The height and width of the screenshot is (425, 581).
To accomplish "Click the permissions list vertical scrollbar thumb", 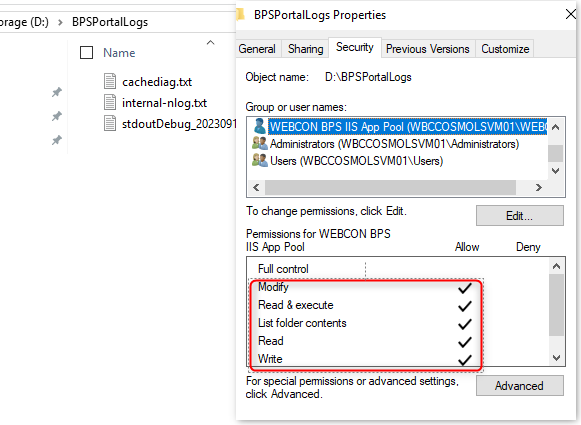I will pos(556,305).
